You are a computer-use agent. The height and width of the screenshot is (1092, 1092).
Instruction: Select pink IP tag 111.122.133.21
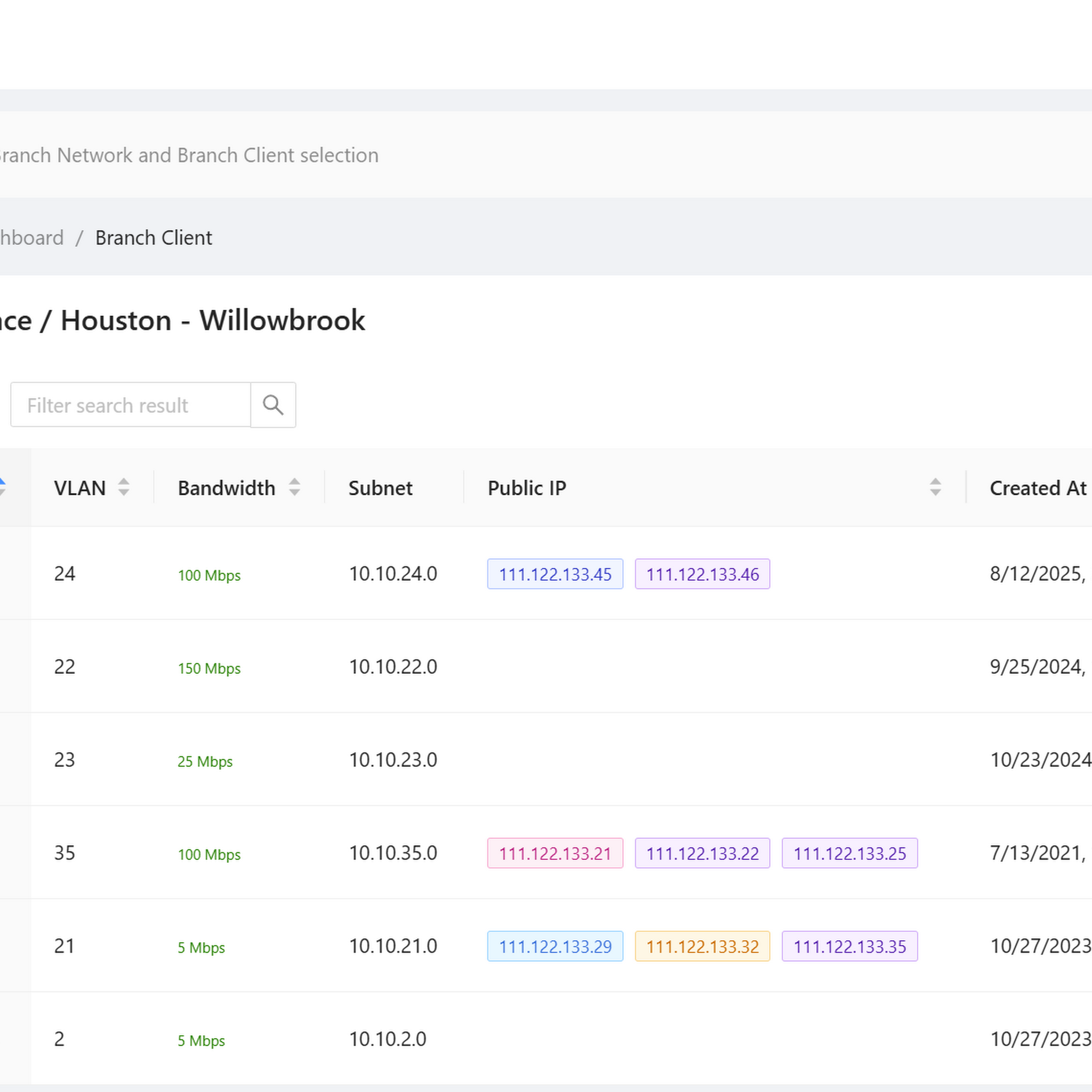point(555,854)
